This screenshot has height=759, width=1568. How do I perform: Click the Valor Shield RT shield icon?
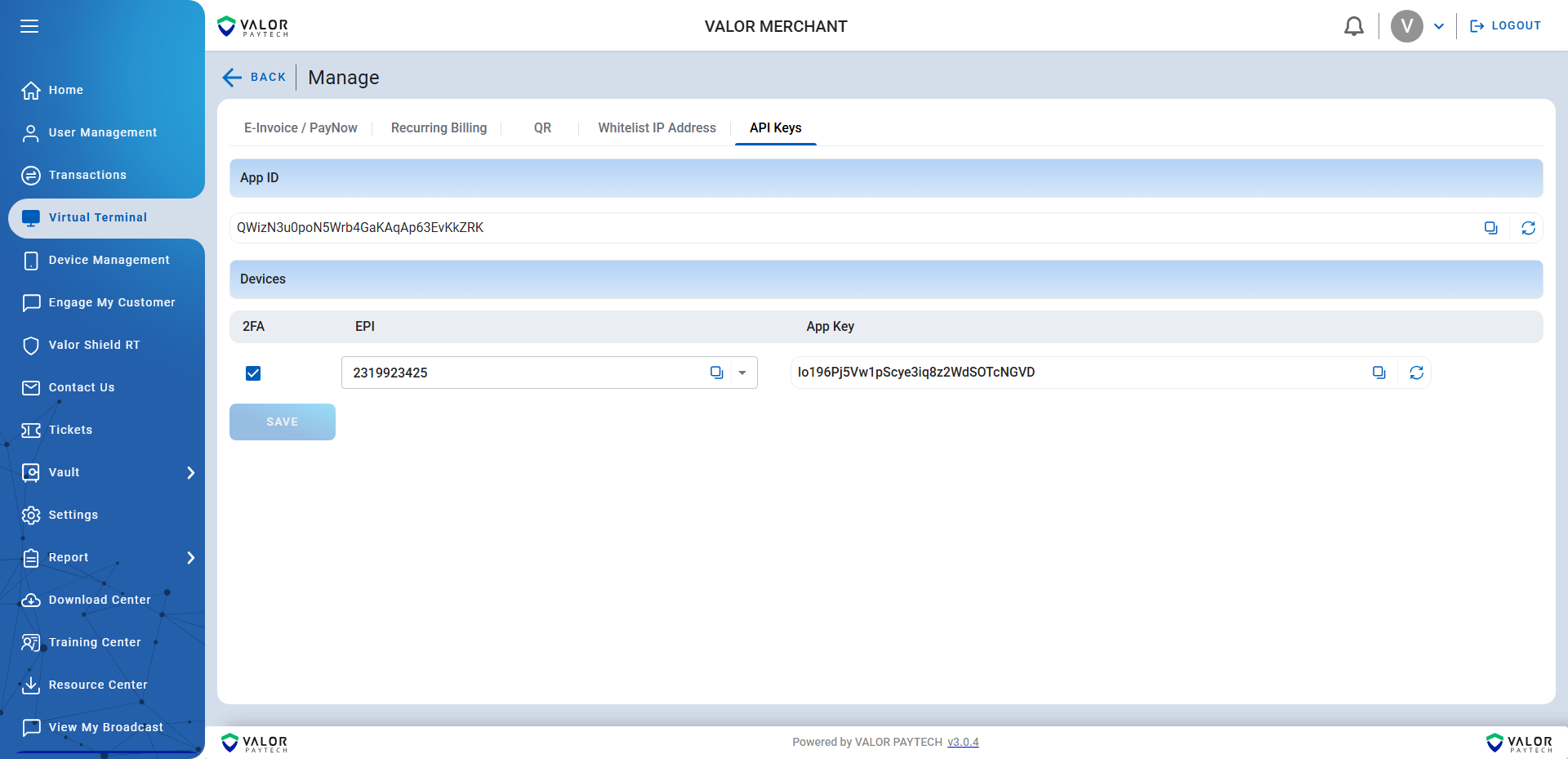pos(31,345)
